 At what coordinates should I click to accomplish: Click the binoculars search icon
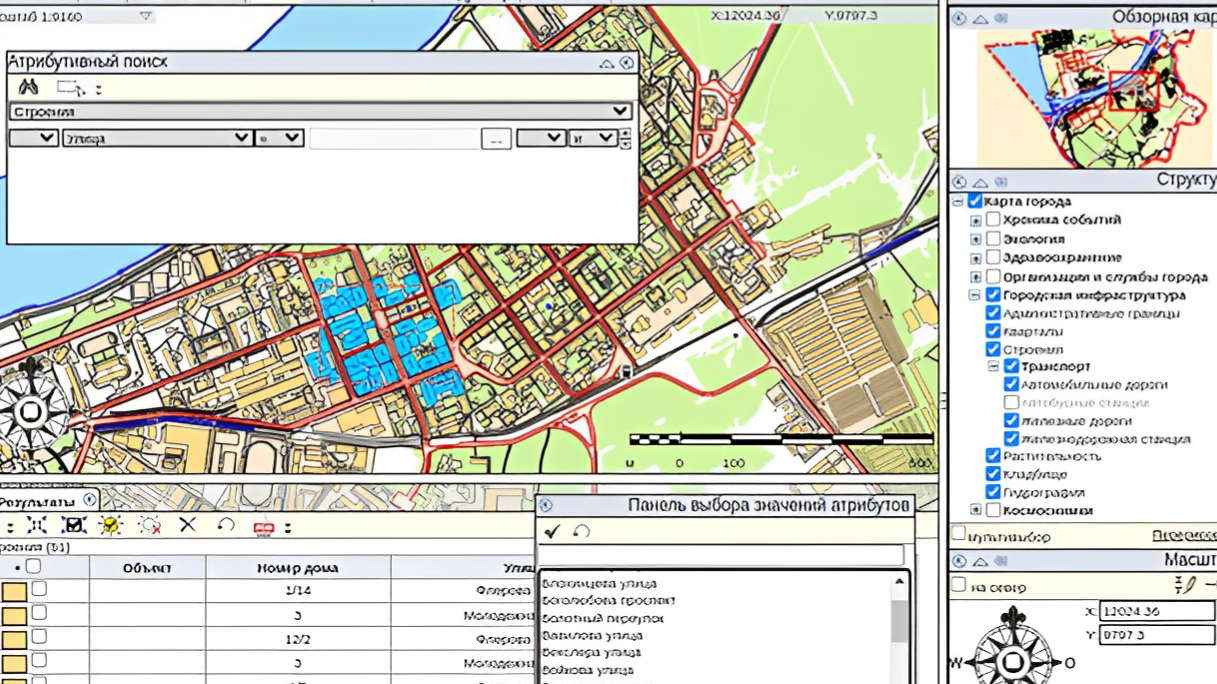(28, 87)
